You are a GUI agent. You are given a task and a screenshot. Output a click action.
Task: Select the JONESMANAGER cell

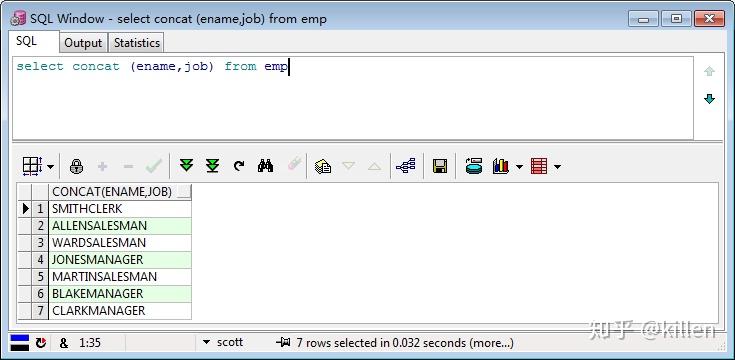click(x=120, y=259)
